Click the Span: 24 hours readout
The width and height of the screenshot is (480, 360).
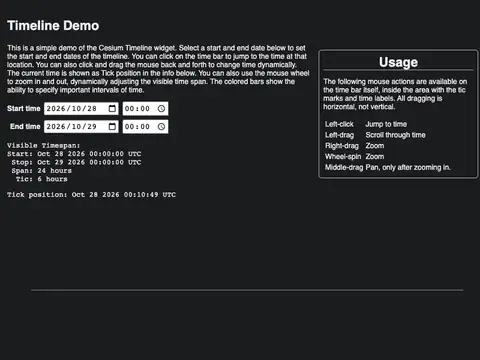tap(41, 171)
